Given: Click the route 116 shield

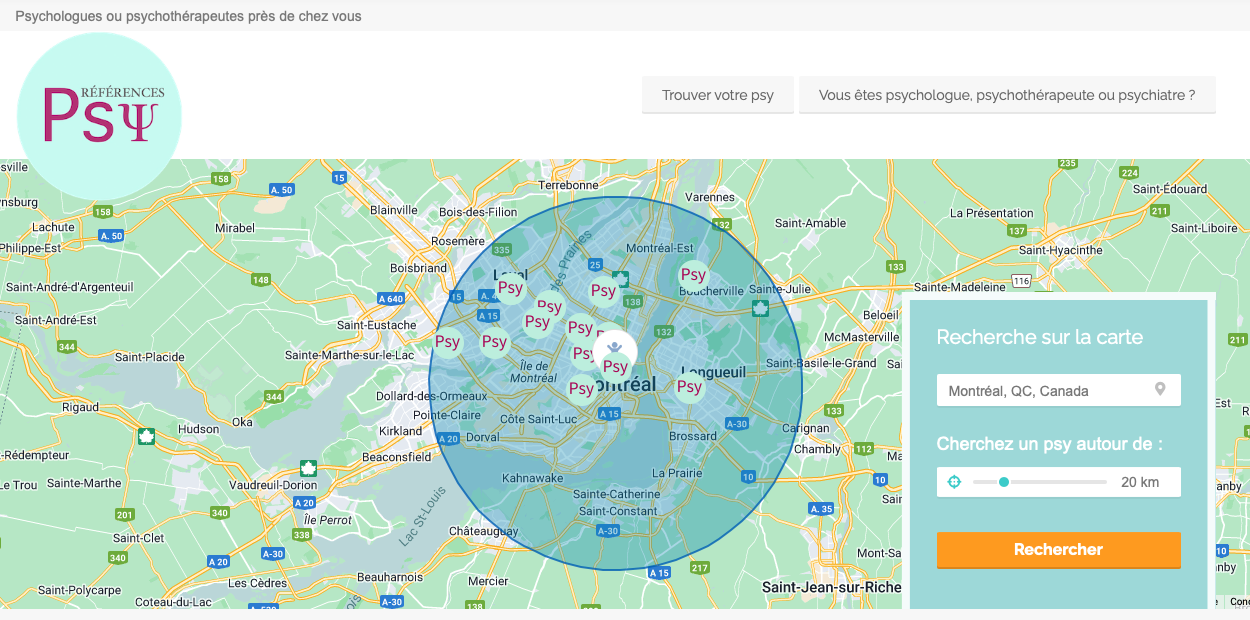Looking at the screenshot, I should [1021, 282].
